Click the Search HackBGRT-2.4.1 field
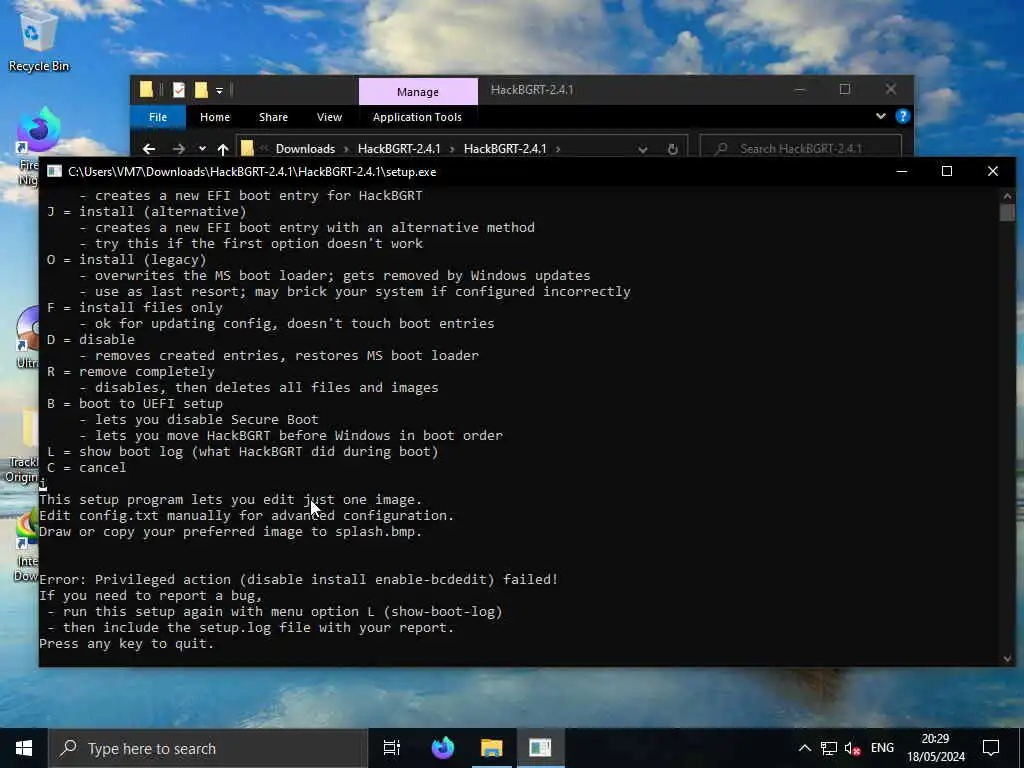The width and height of the screenshot is (1024, 768). pos(801,148)
